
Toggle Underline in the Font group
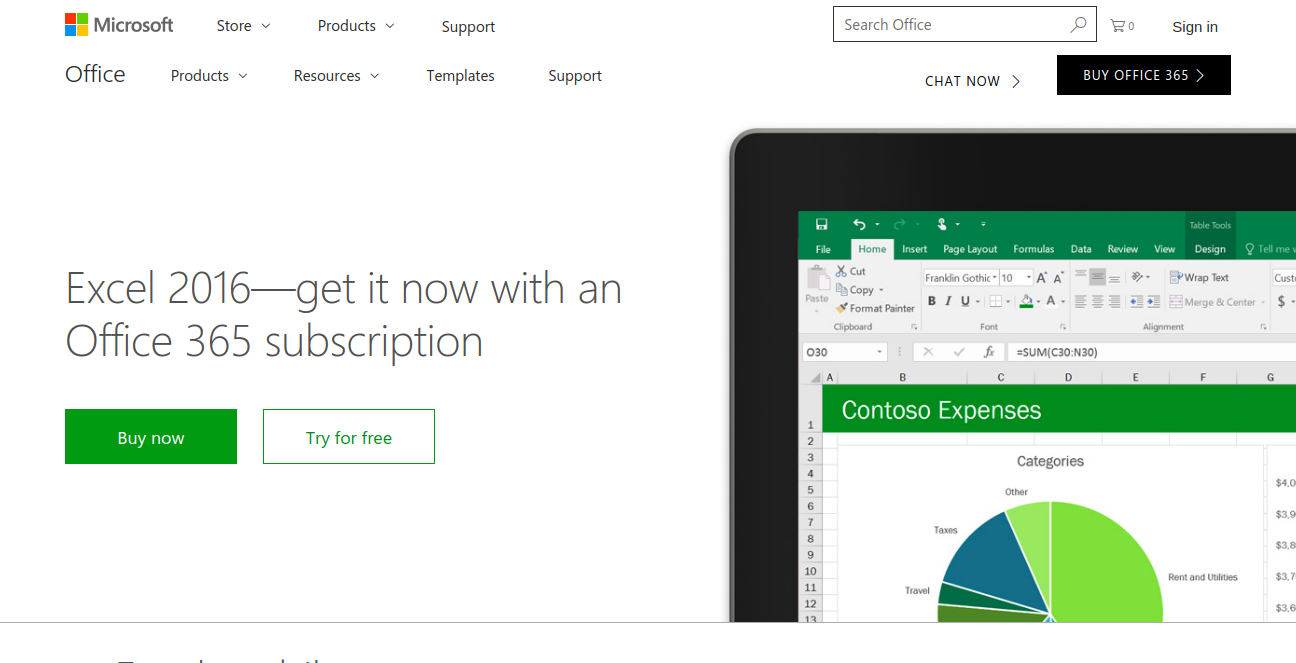965,301
